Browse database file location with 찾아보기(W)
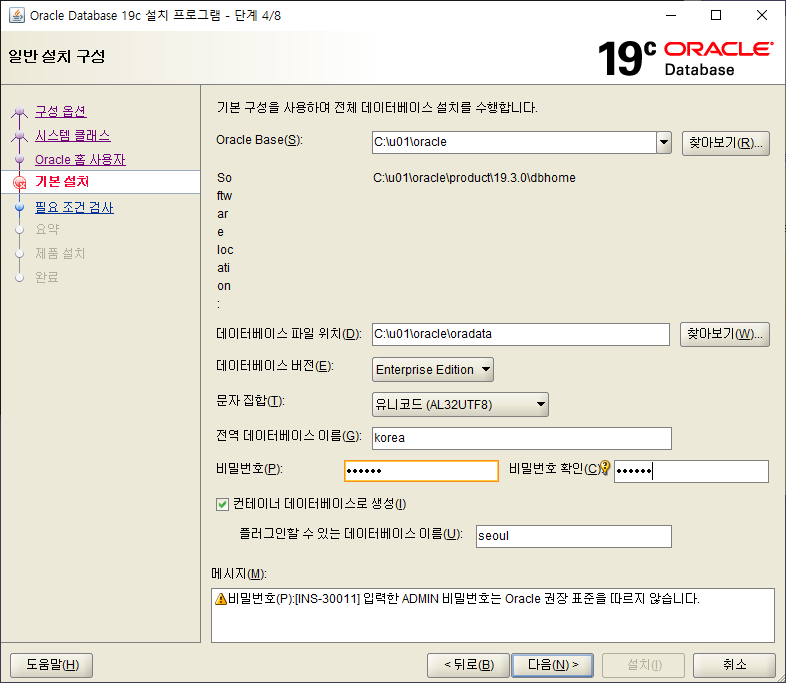 tap(724, 334)
